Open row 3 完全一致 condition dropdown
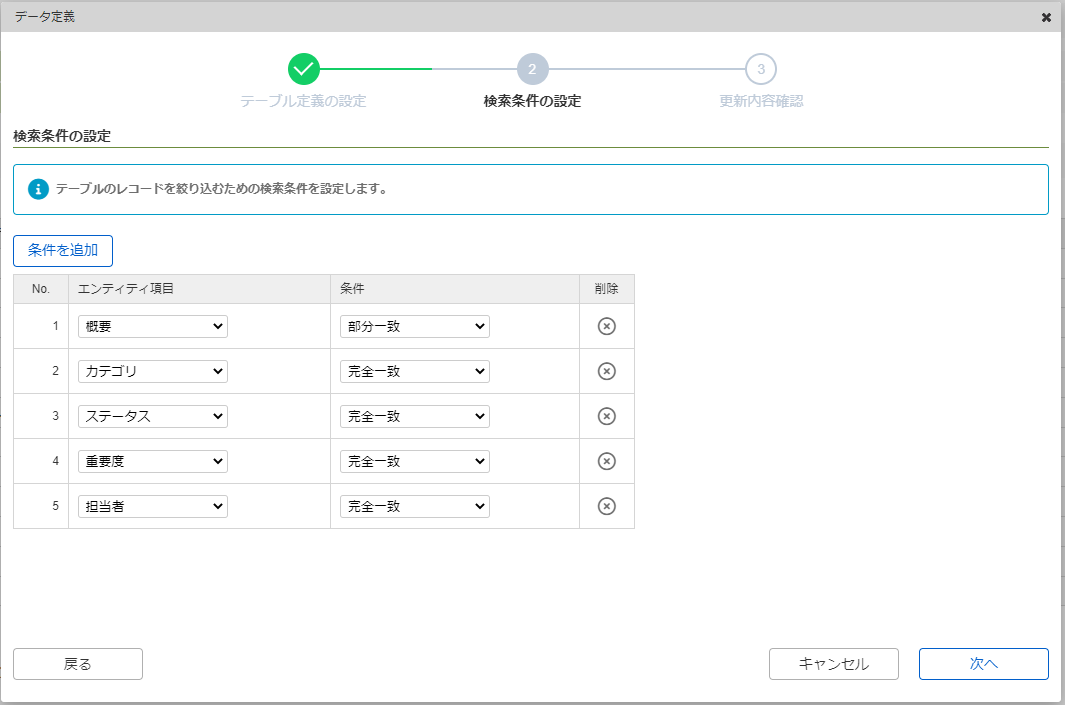1065x705 pixels. tap(415, 416)
